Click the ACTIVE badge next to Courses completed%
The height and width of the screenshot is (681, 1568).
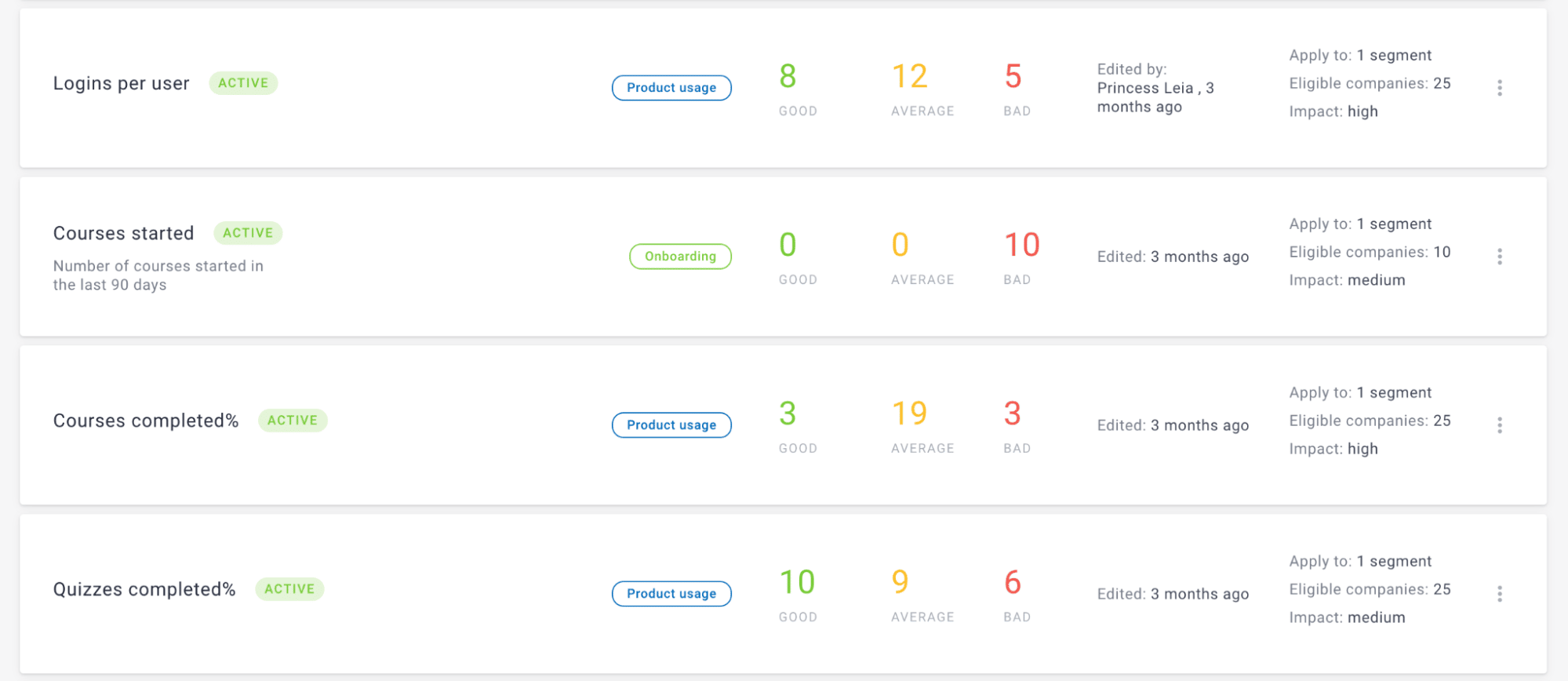(293, 421)
